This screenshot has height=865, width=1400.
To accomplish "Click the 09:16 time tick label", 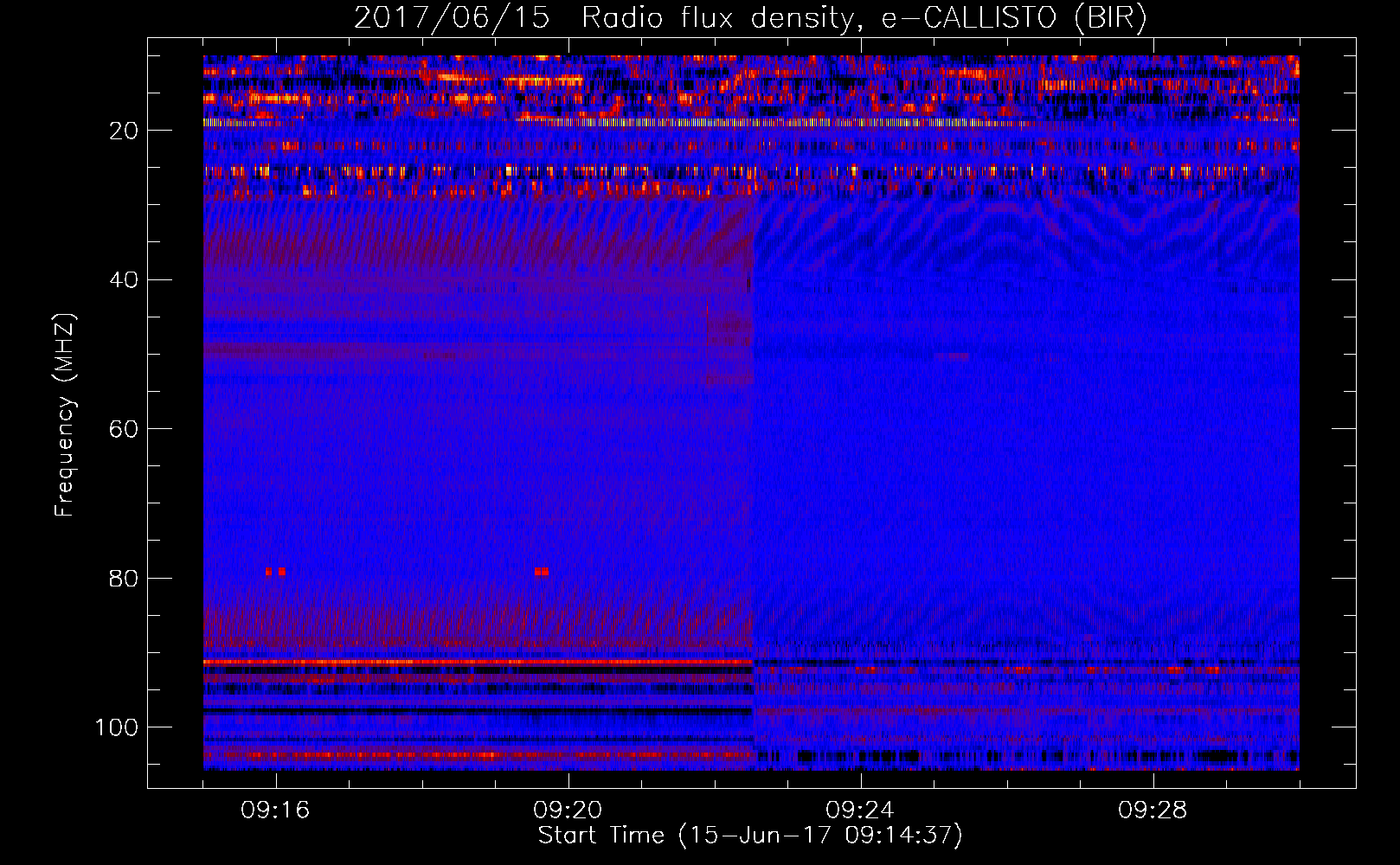I will click(x=275, y=811).
